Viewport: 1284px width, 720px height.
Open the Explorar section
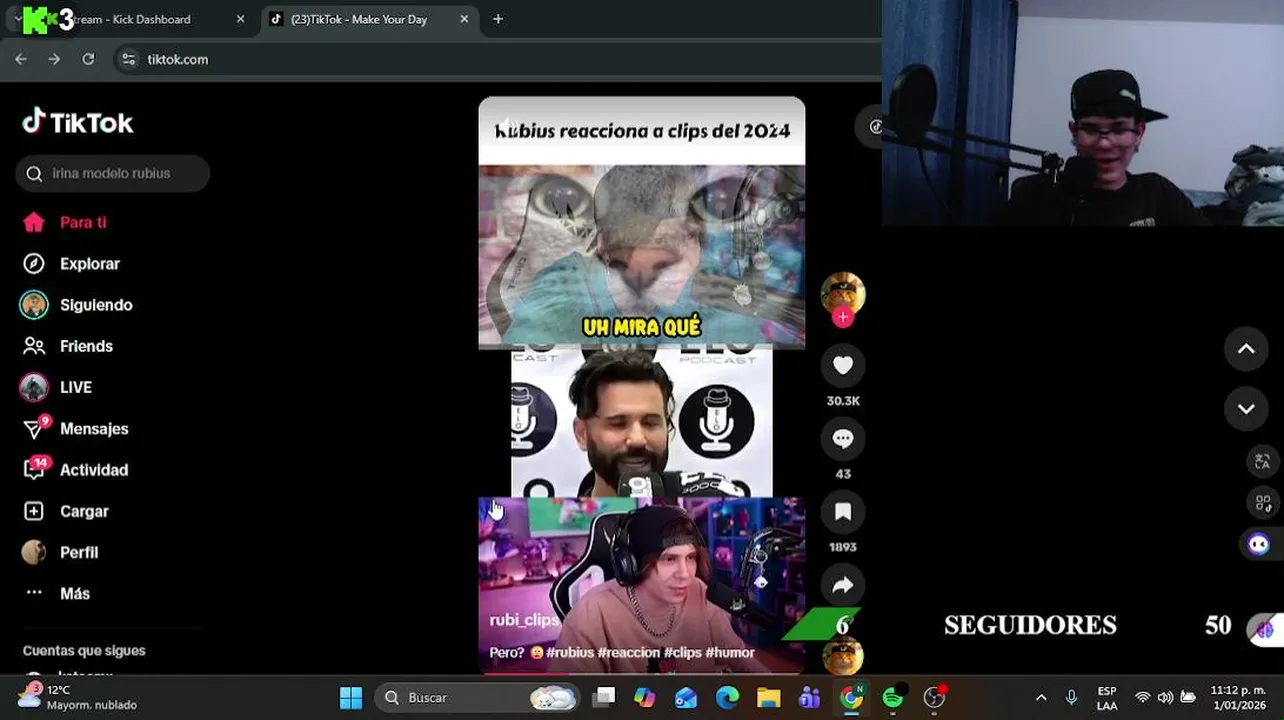tap(71, 264)
